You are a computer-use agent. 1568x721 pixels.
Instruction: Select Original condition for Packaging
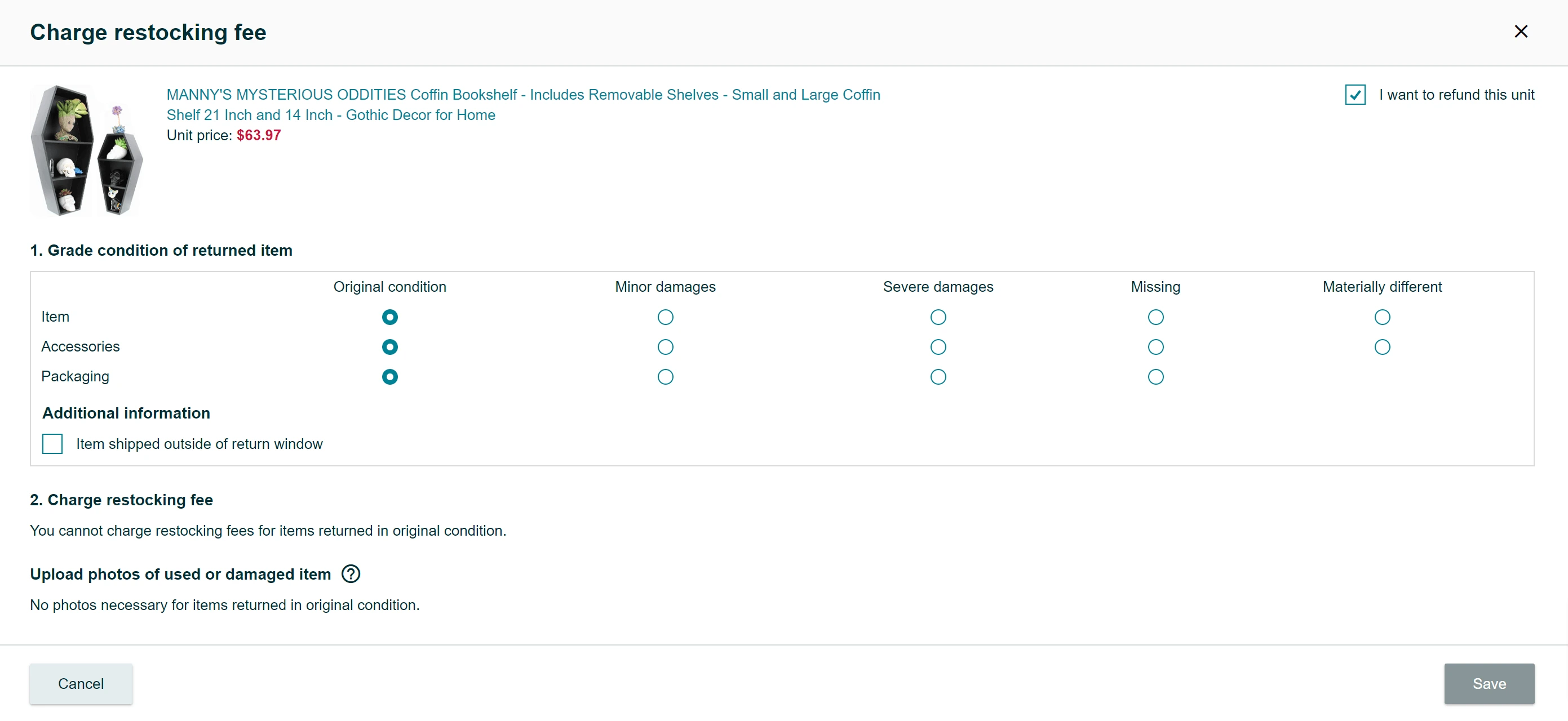(389, 377)
